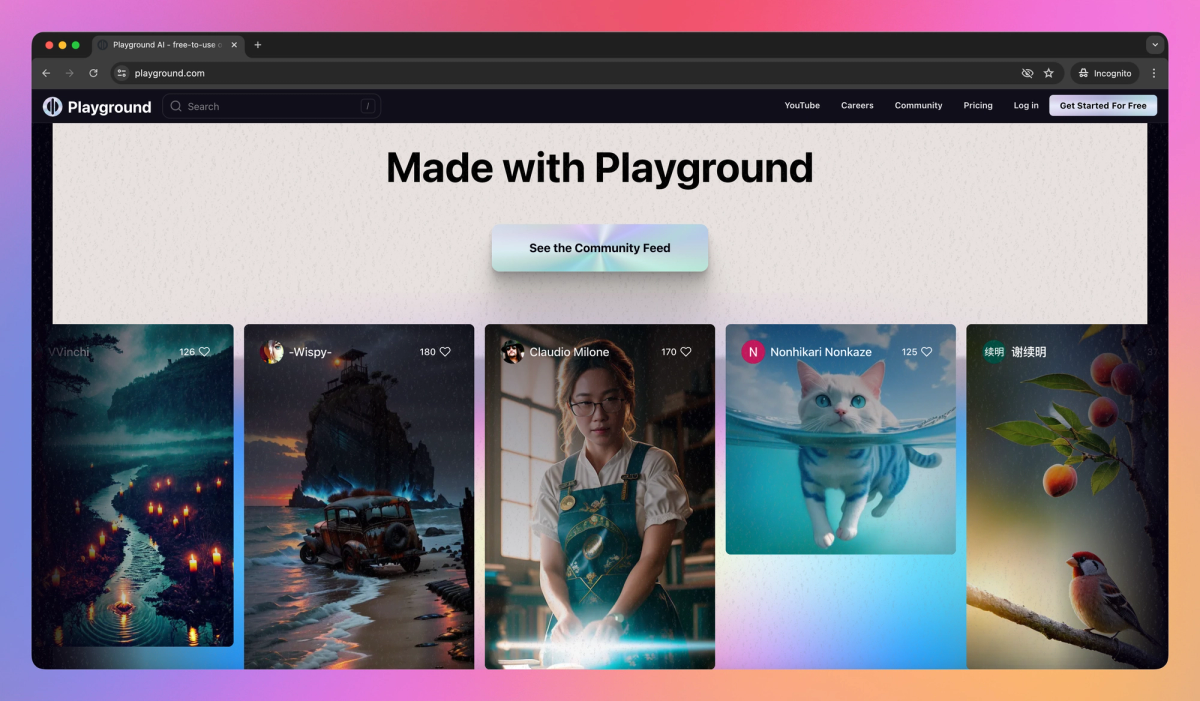Open Claudio Milone's avatar
Screen dimensions: 1200x701
click(x=513, y=352)
